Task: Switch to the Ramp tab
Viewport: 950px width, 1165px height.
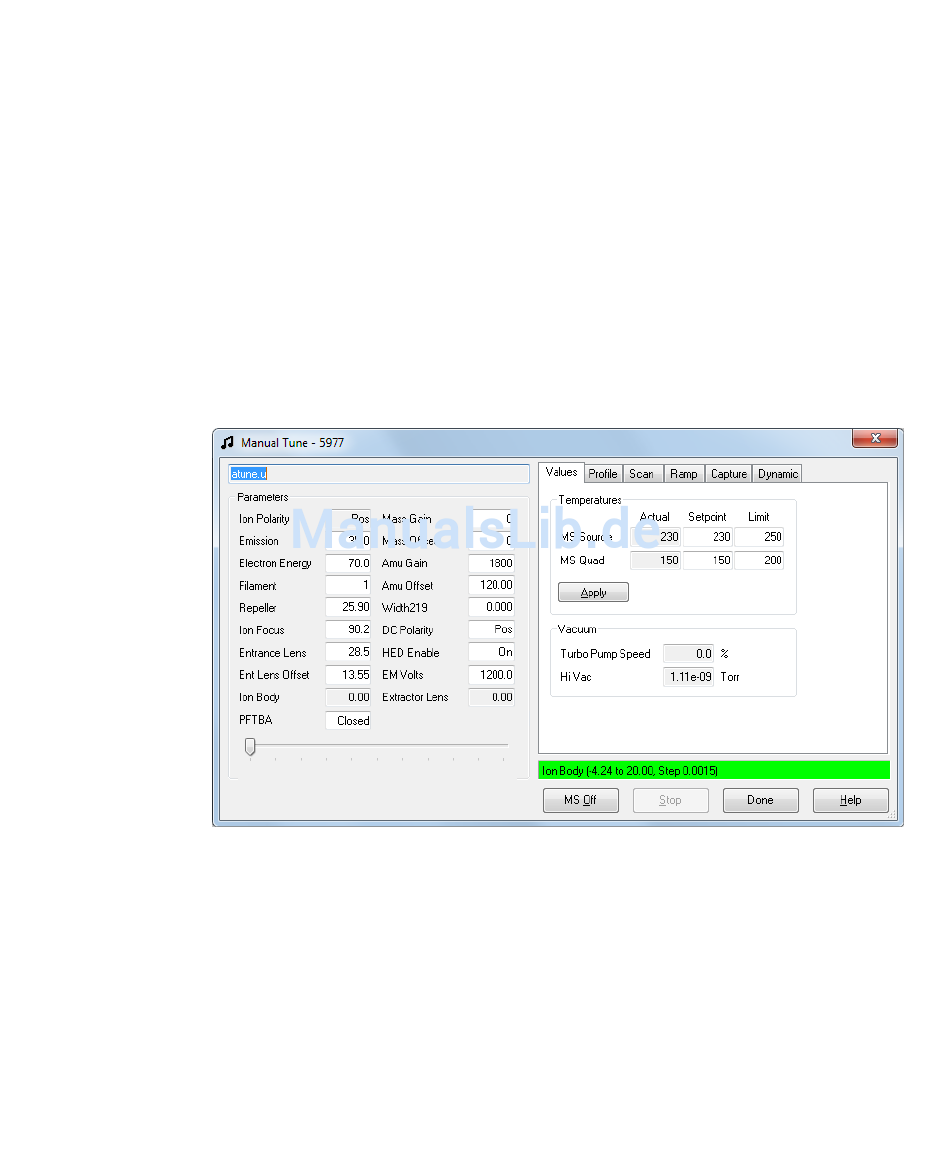Action: tap(683, 473)
